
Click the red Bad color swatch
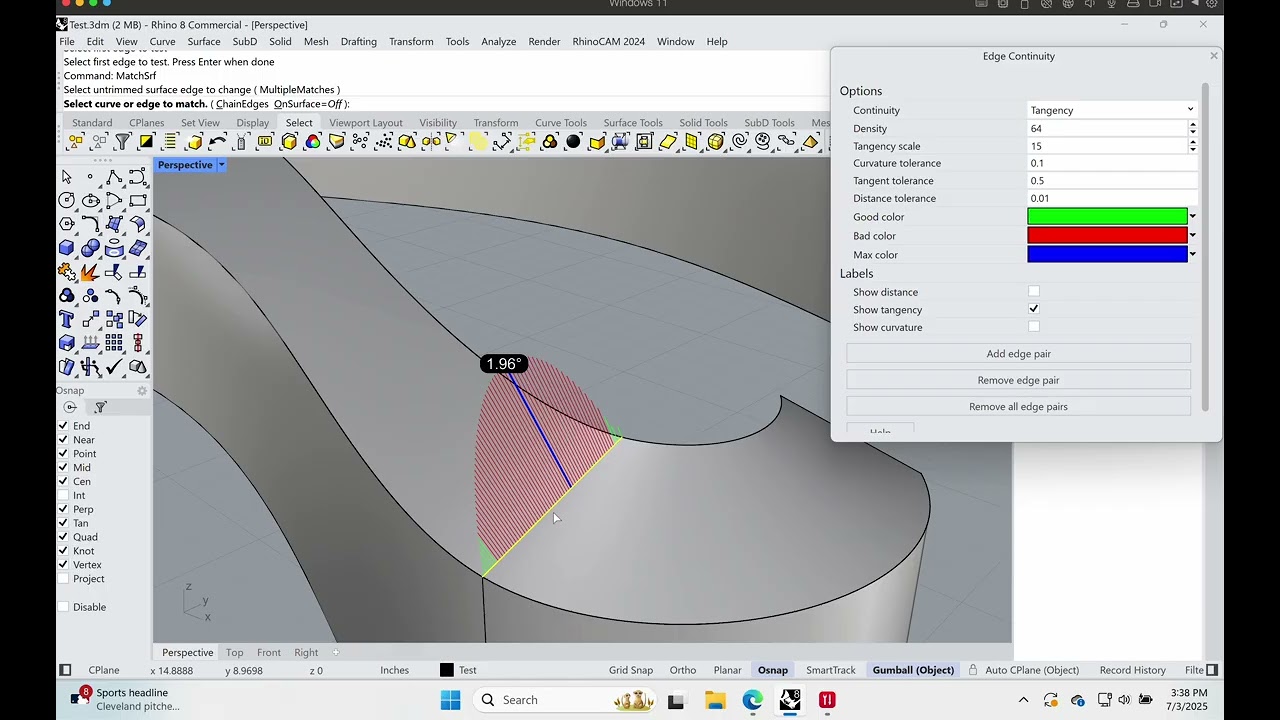pyautogui.click(x=1107, y=236)
